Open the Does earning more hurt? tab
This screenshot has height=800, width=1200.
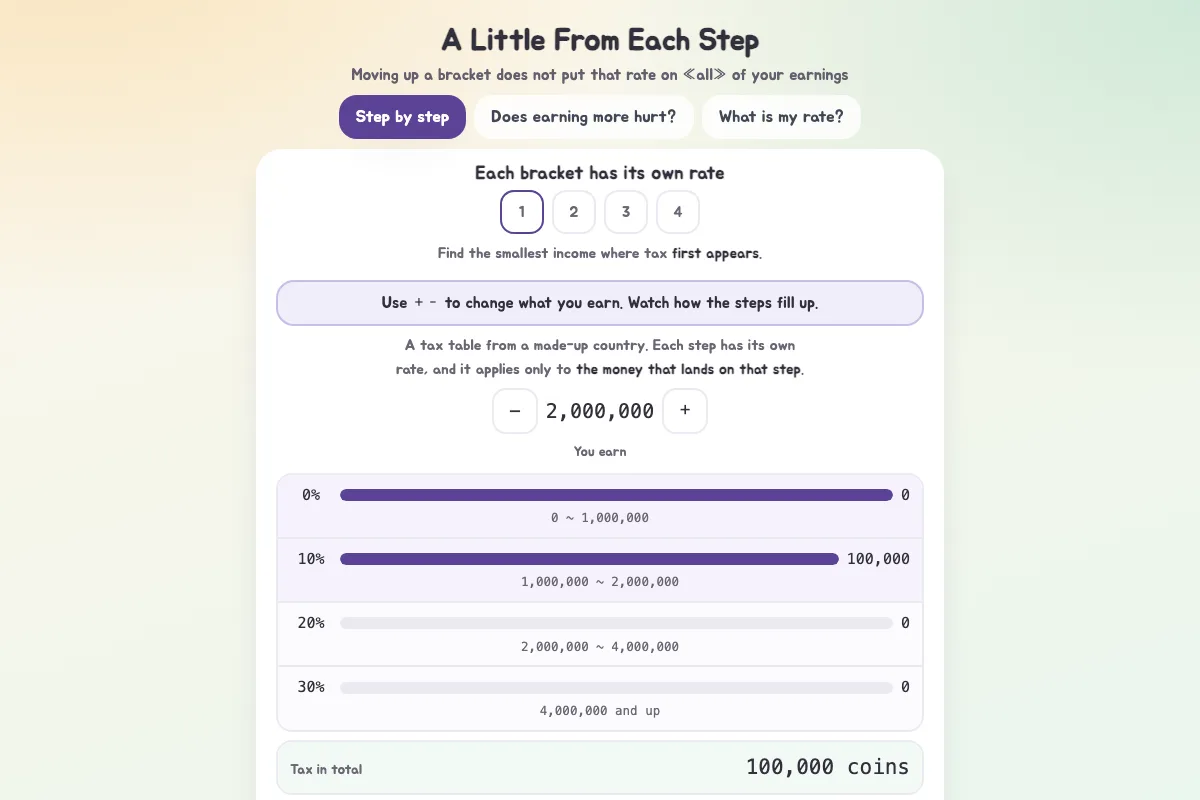tap(584, 117)
